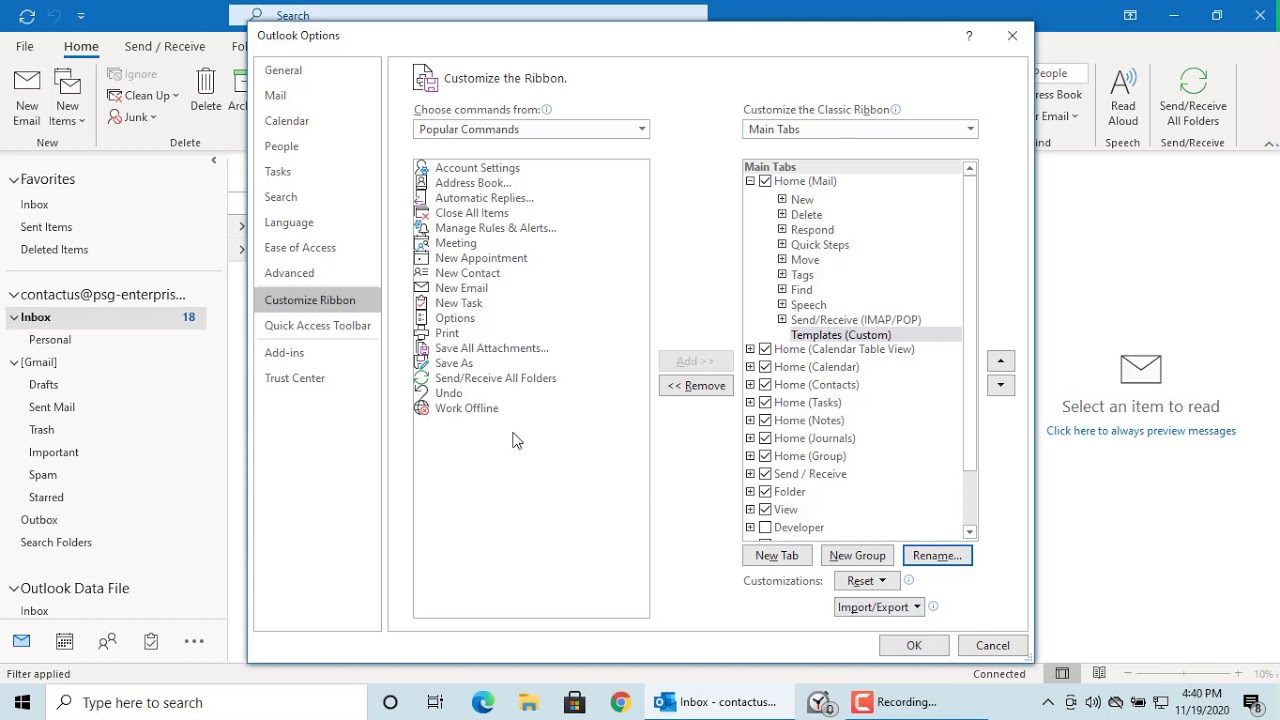
Task: Click the New Tab button
Action: pos(777,556)
